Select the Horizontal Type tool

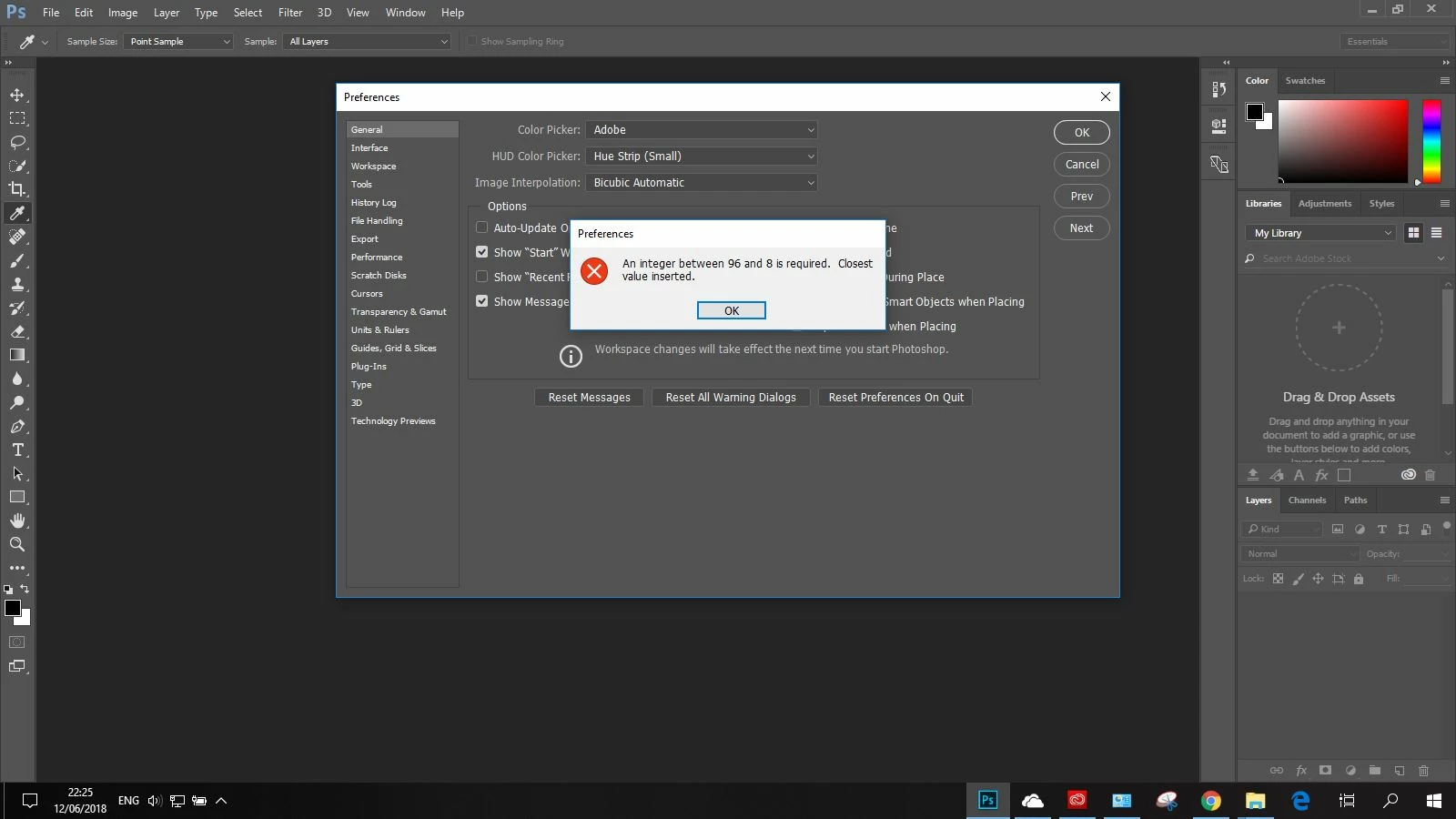coord(17,450)
